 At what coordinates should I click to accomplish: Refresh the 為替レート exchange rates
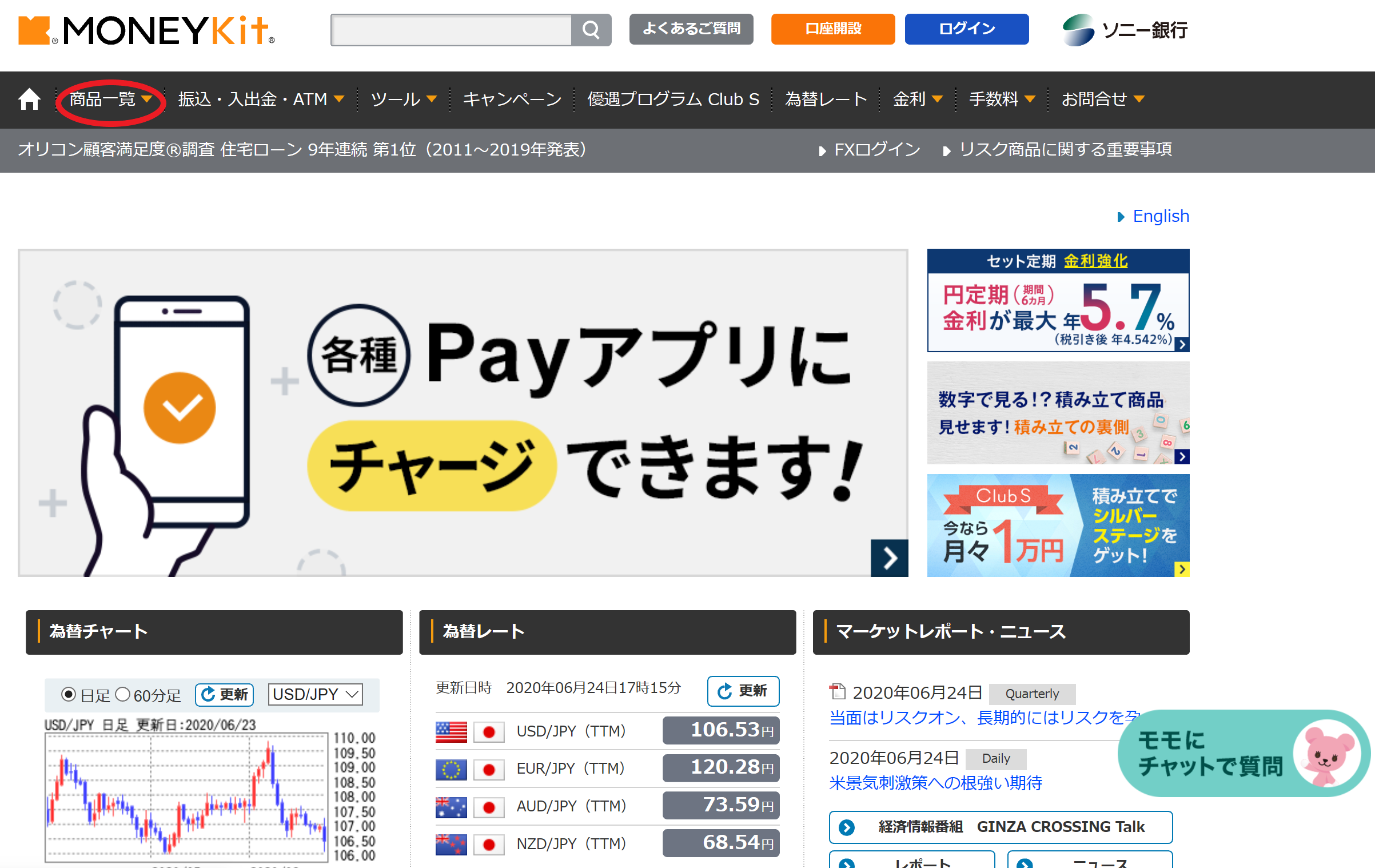tap(743, 691)
